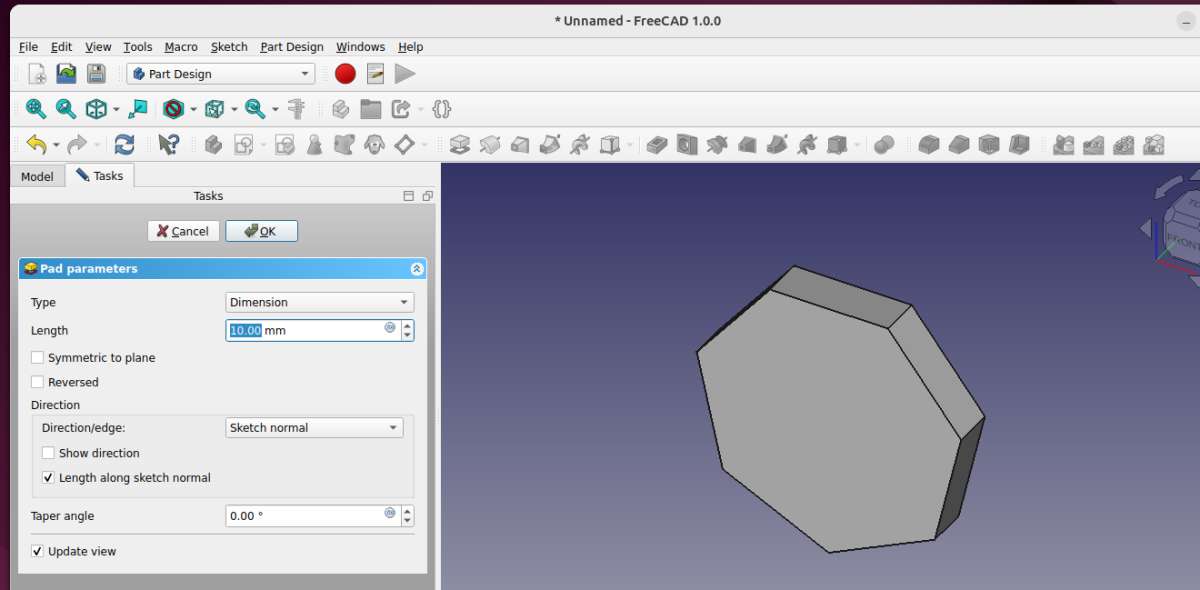The height and width of the screenshot is (590, 1200).
Task: Click the Linear pattern icon
Action: [x=1094, y=145]
